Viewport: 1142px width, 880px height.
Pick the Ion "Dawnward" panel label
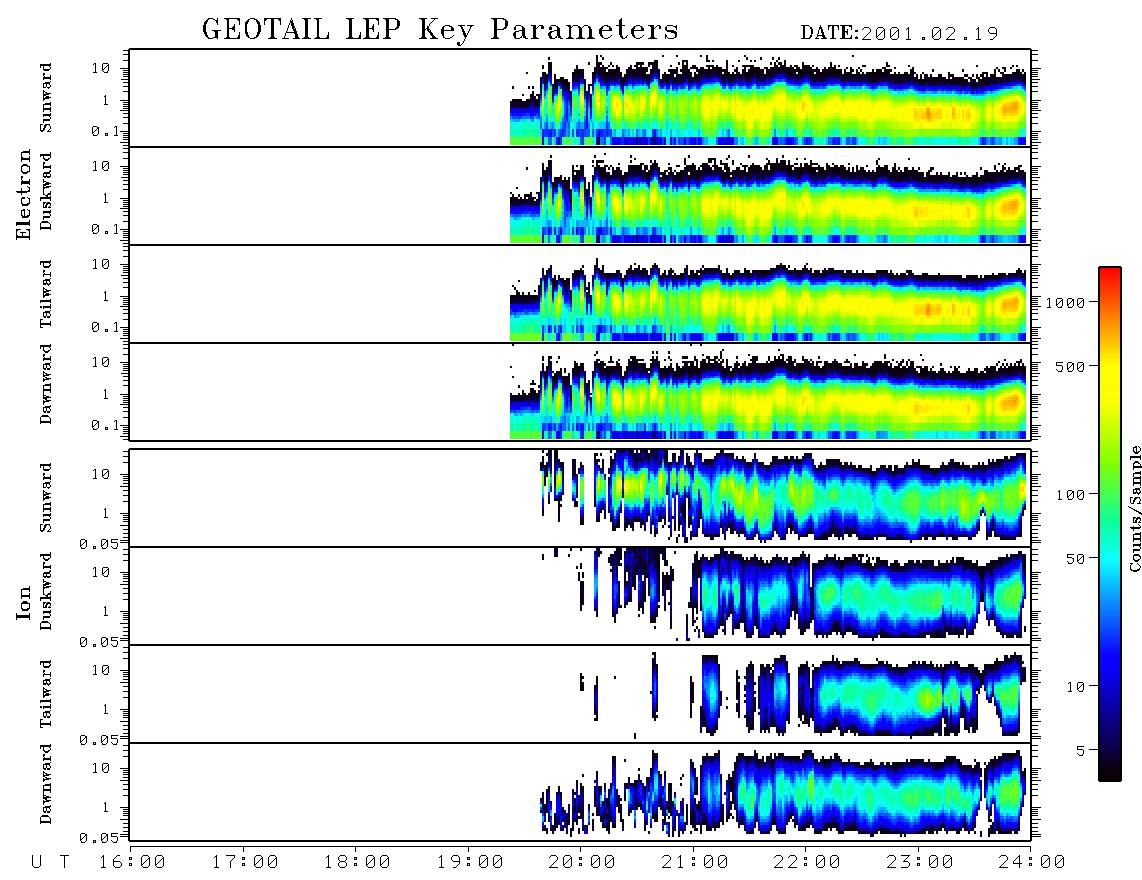46,784
